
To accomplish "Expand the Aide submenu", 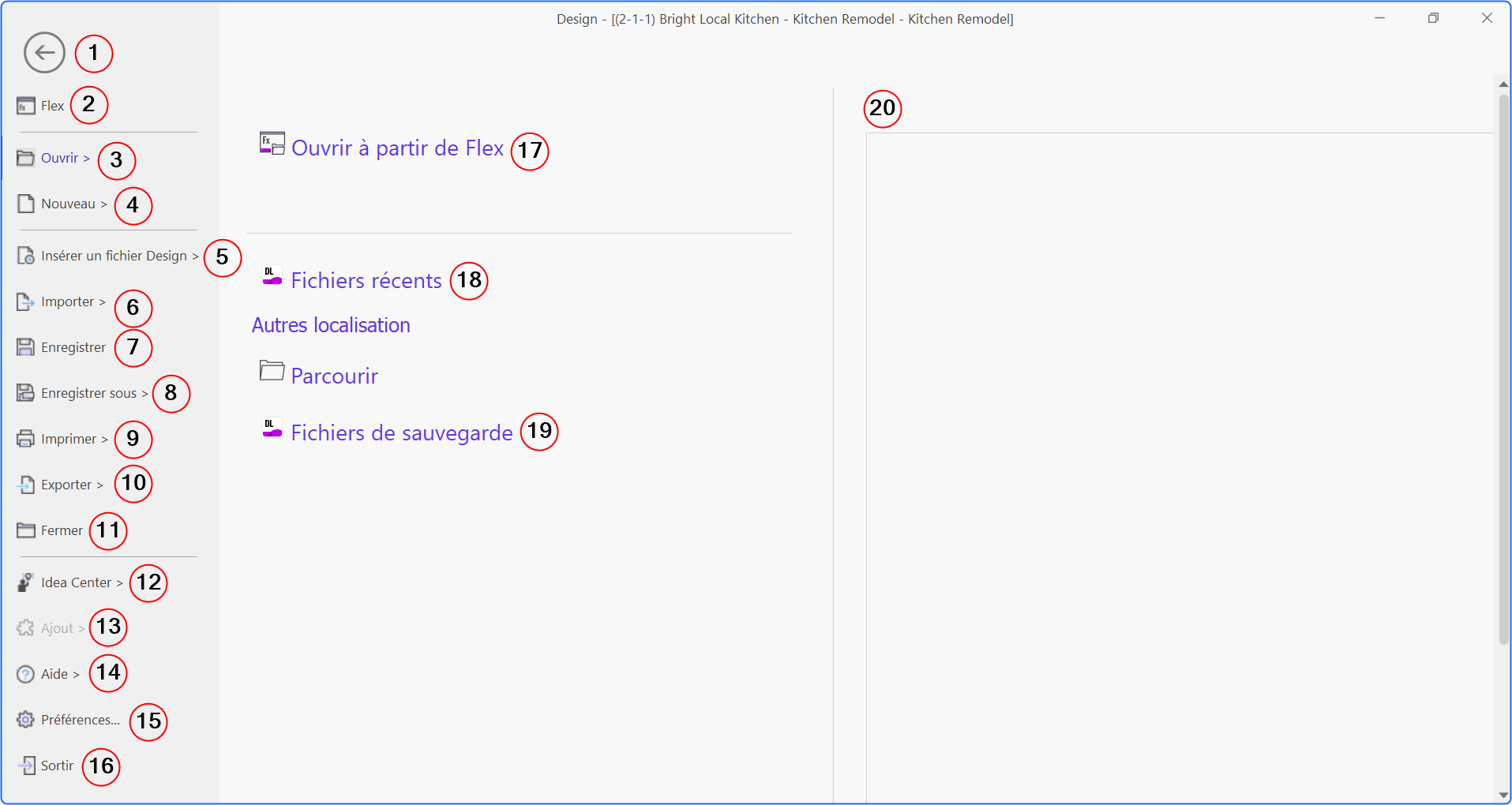I will [60, 674].
